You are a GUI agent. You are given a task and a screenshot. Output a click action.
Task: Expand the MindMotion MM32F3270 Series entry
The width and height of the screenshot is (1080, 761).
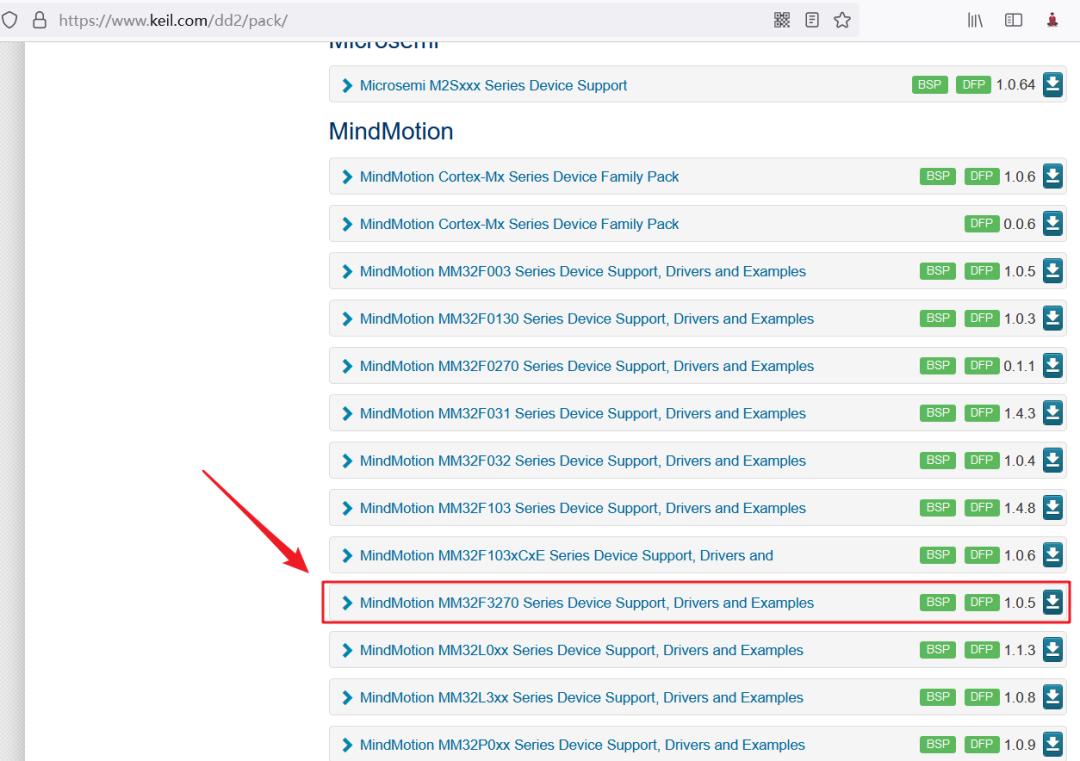click(x=347, y=603)
